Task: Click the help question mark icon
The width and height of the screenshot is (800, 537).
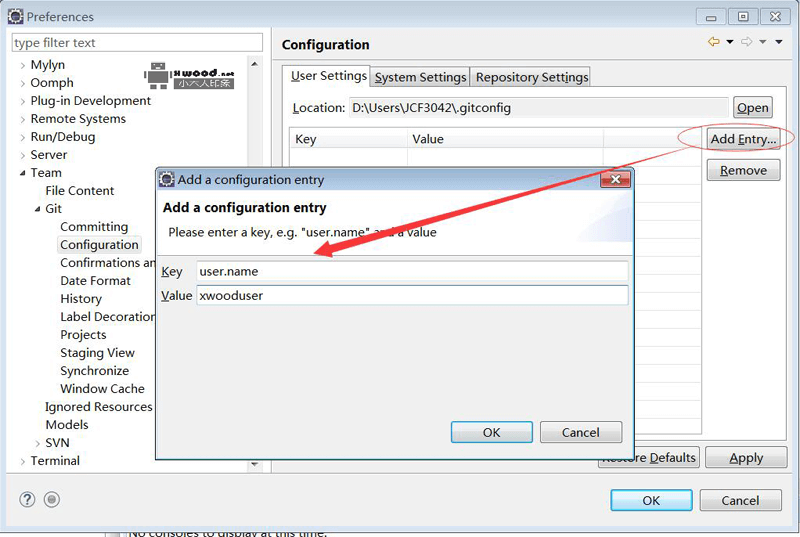Action: (27, 499)
